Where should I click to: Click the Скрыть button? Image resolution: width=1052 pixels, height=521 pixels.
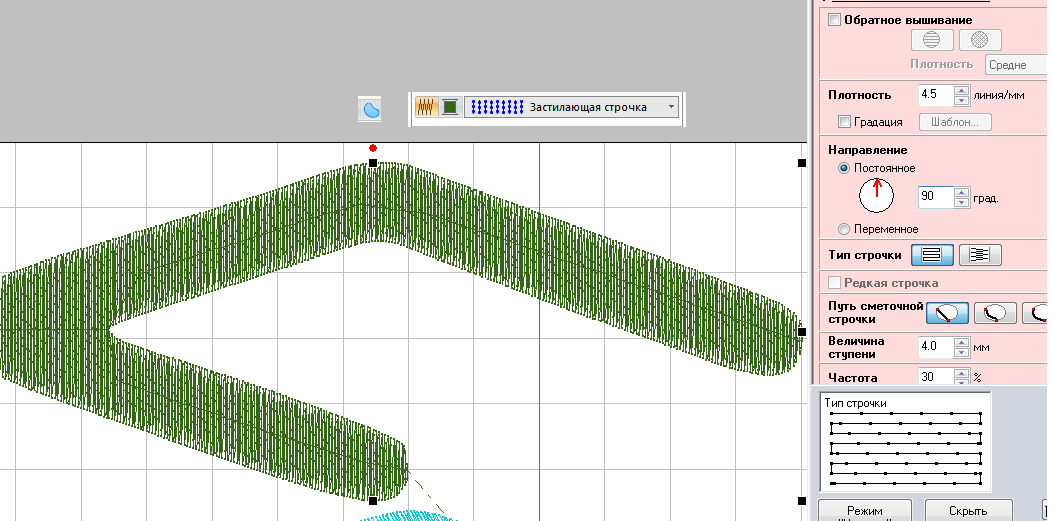click(x=968, y=510)
